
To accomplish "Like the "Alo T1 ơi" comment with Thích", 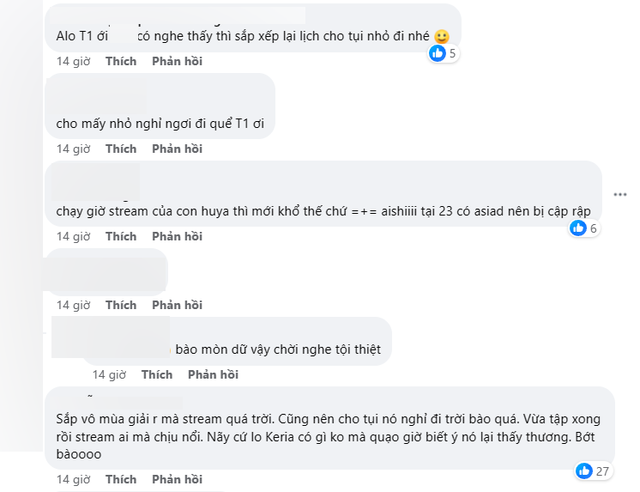I will pyautogui.click(x=121, y=61).
